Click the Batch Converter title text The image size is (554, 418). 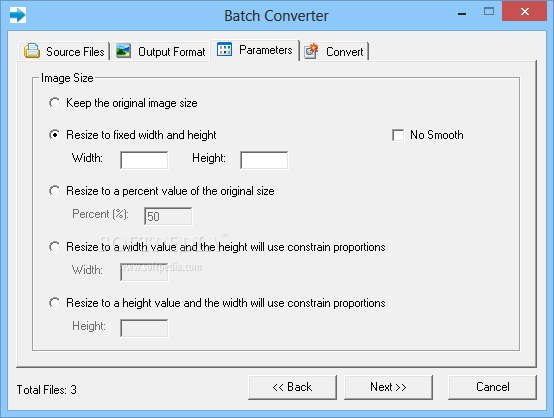276,16
